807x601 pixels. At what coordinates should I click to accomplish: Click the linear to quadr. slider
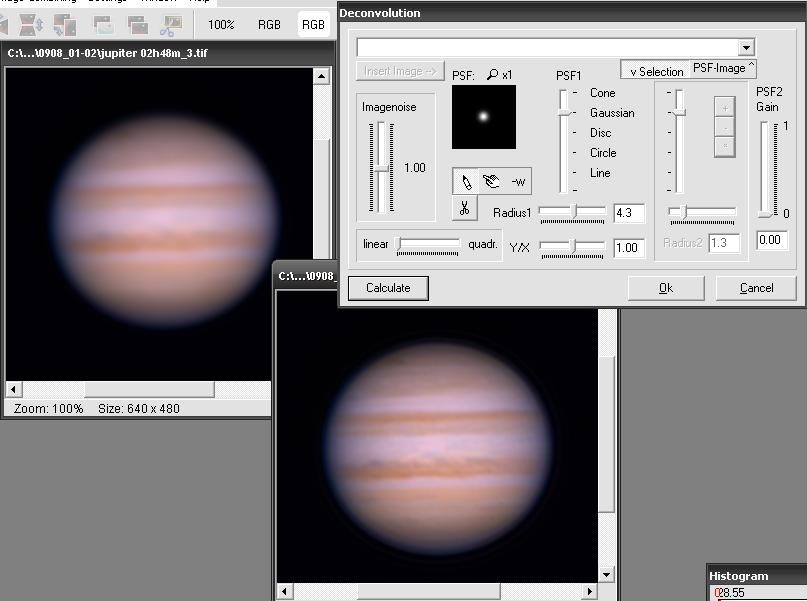click(x=427, y=243)
